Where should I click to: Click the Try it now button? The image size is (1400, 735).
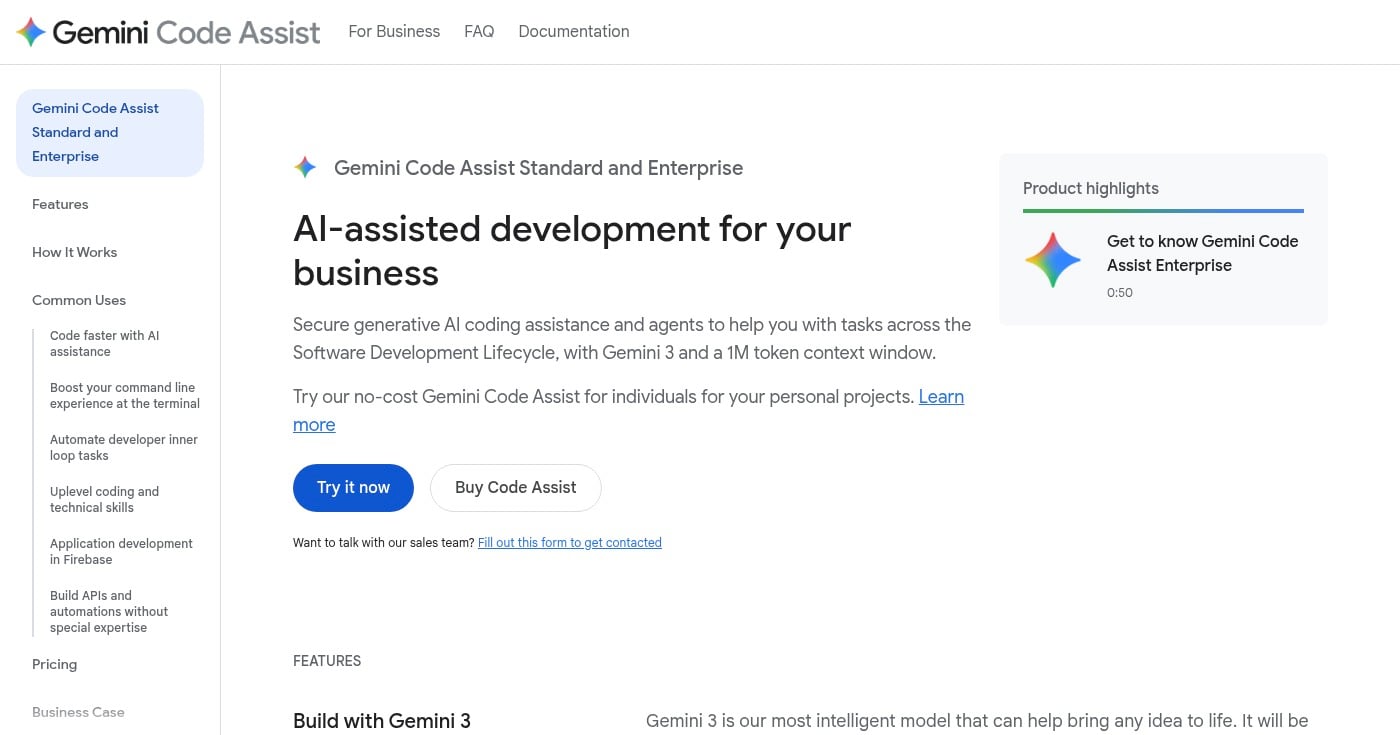pos(353,487)
